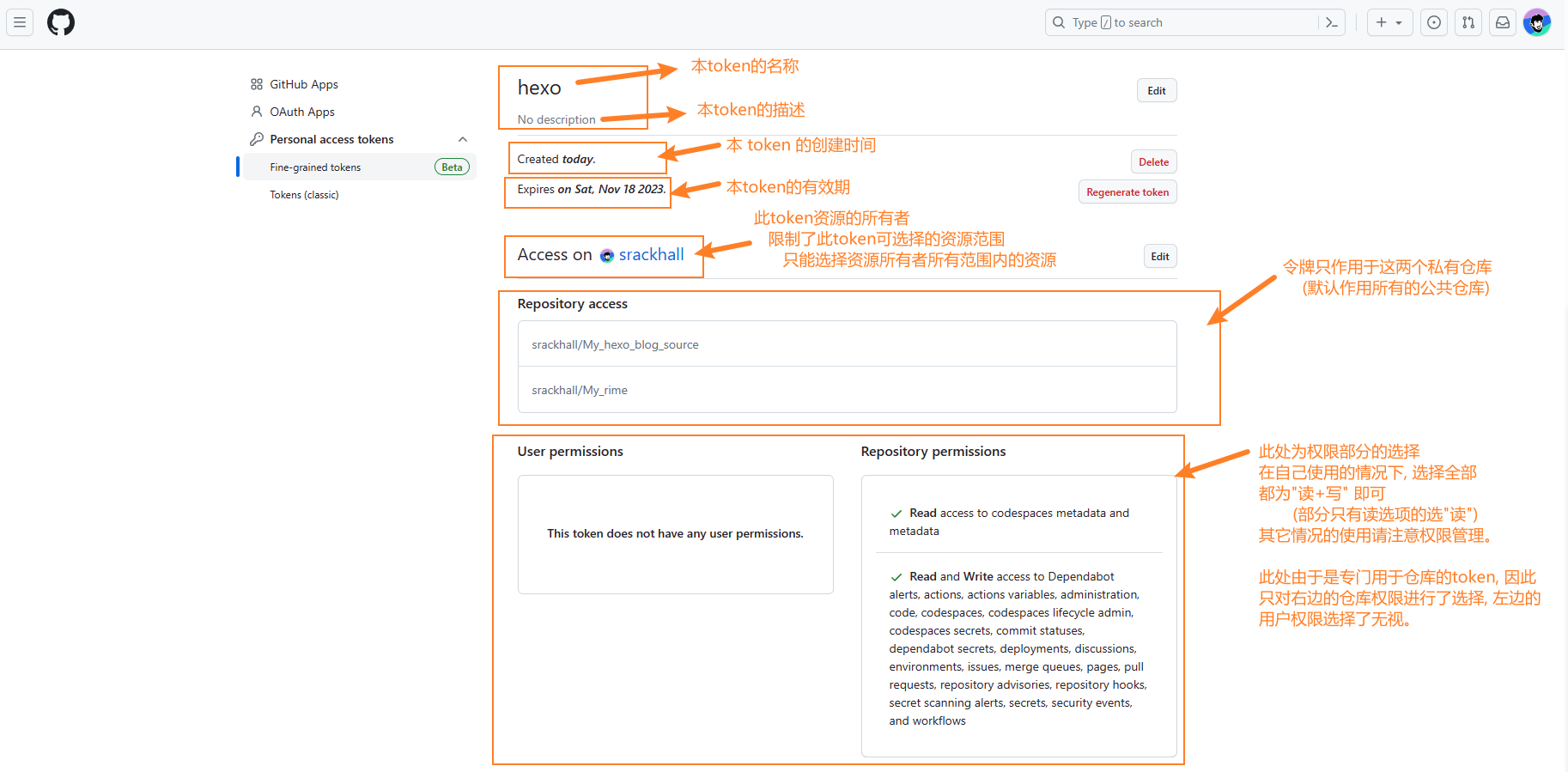
Task: Select Tokens (classic) in sidebar
Action: [x=304, y=195]
